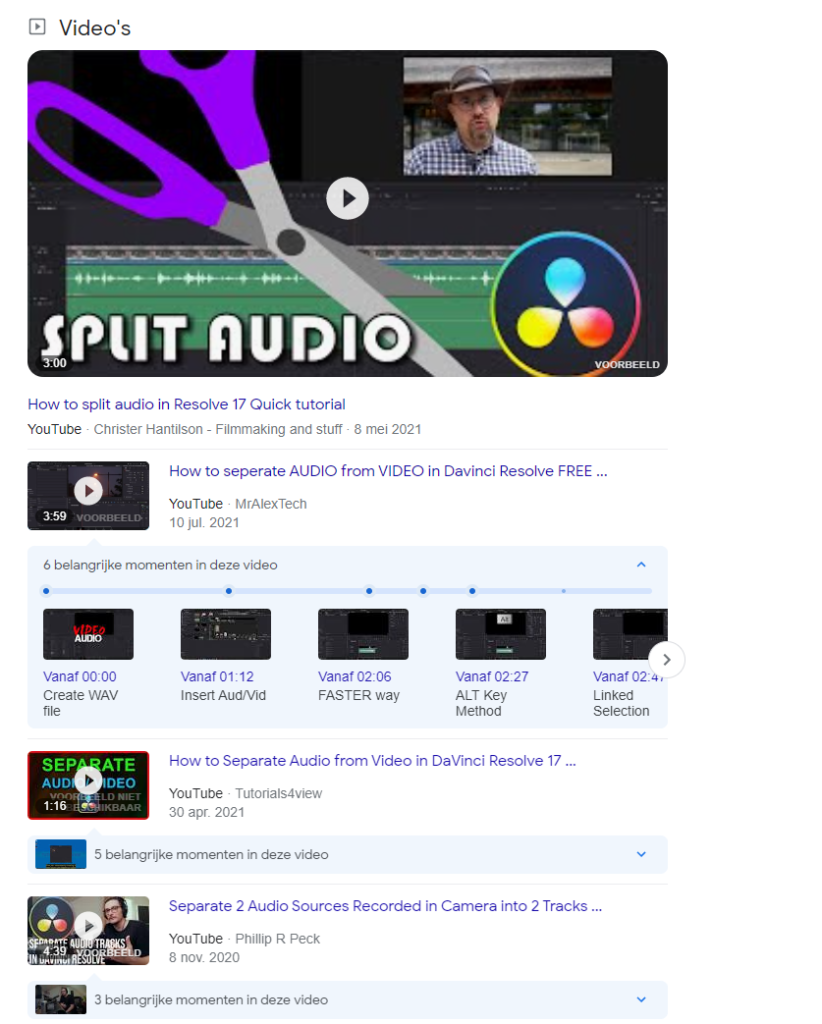The height and width of the screenshot is (1024, 822).
Task: Click the 'MrAlexTech' channel name
Action: [x=271, y=504]
